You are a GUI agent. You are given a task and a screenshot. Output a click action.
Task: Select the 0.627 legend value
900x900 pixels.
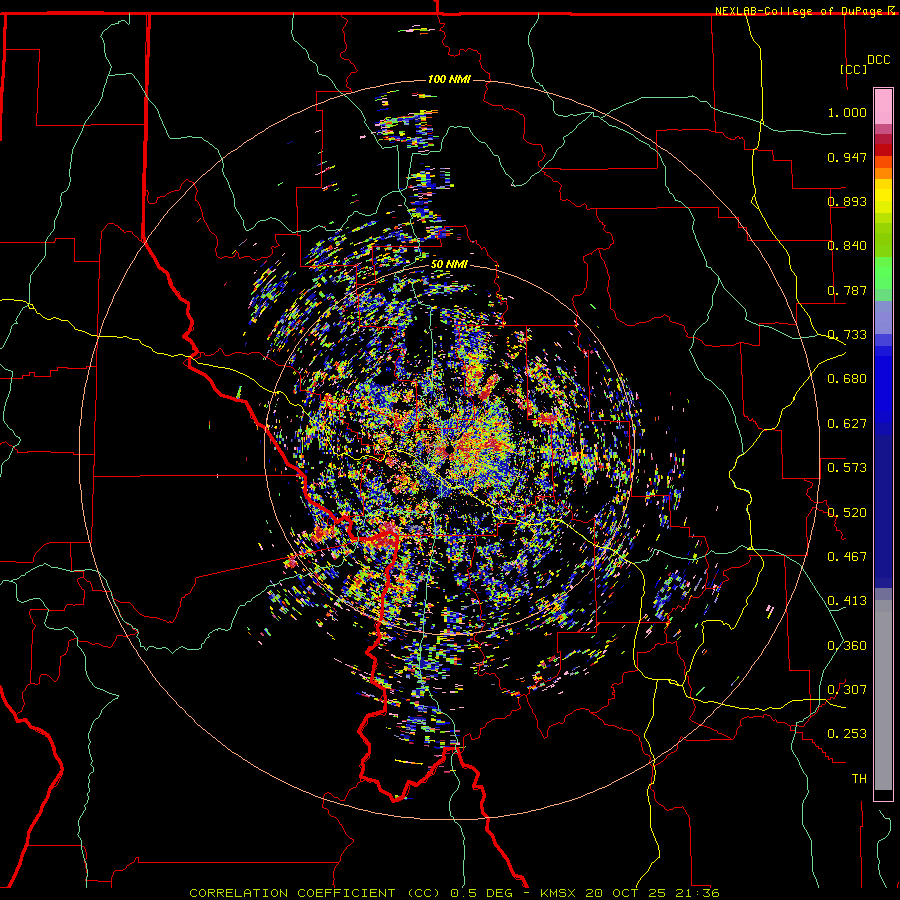tap(847, 424)
